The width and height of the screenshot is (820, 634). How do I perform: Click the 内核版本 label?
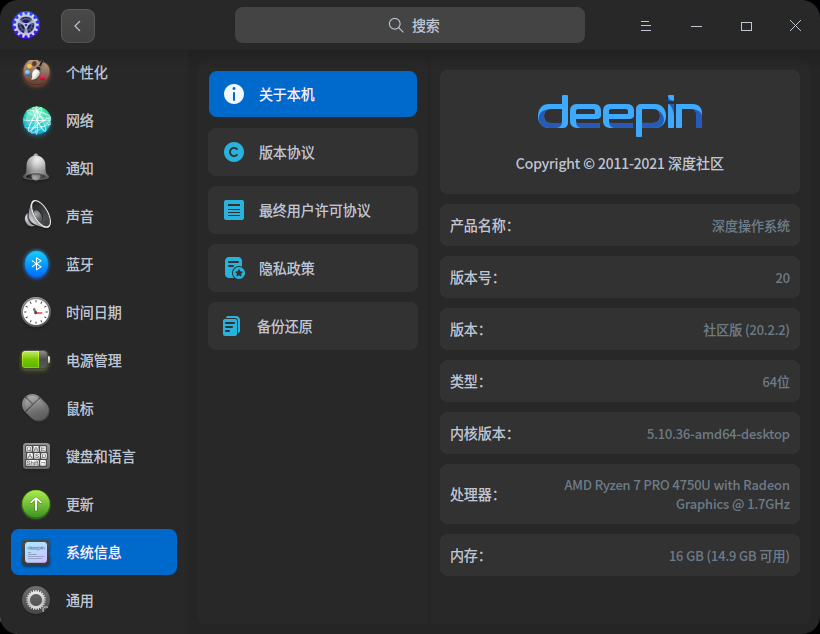pyautogui.click(x=481, y=434)
